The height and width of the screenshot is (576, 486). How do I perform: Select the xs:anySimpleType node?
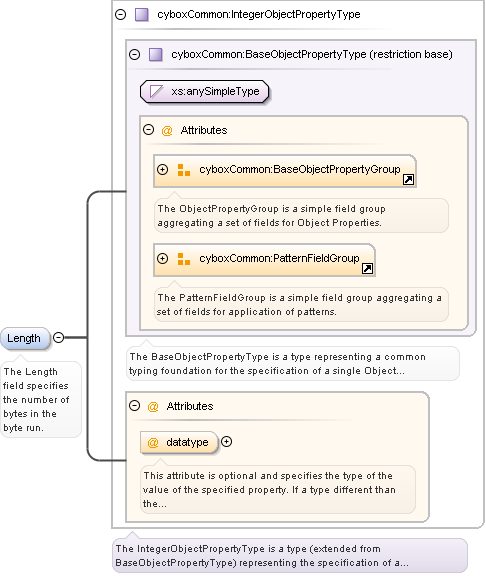pos(205,91)
